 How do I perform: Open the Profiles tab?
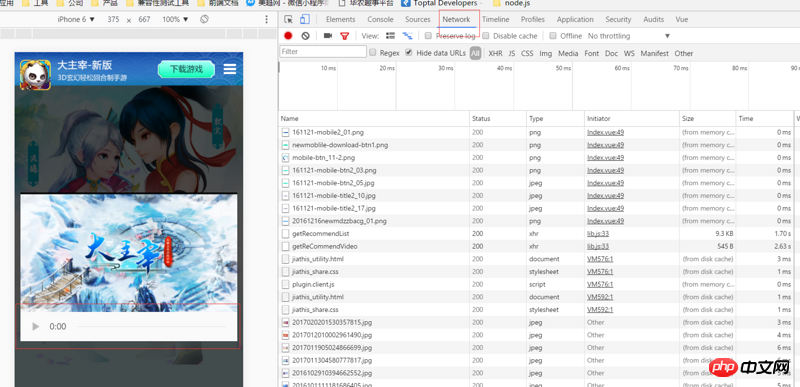pos(533,19)
